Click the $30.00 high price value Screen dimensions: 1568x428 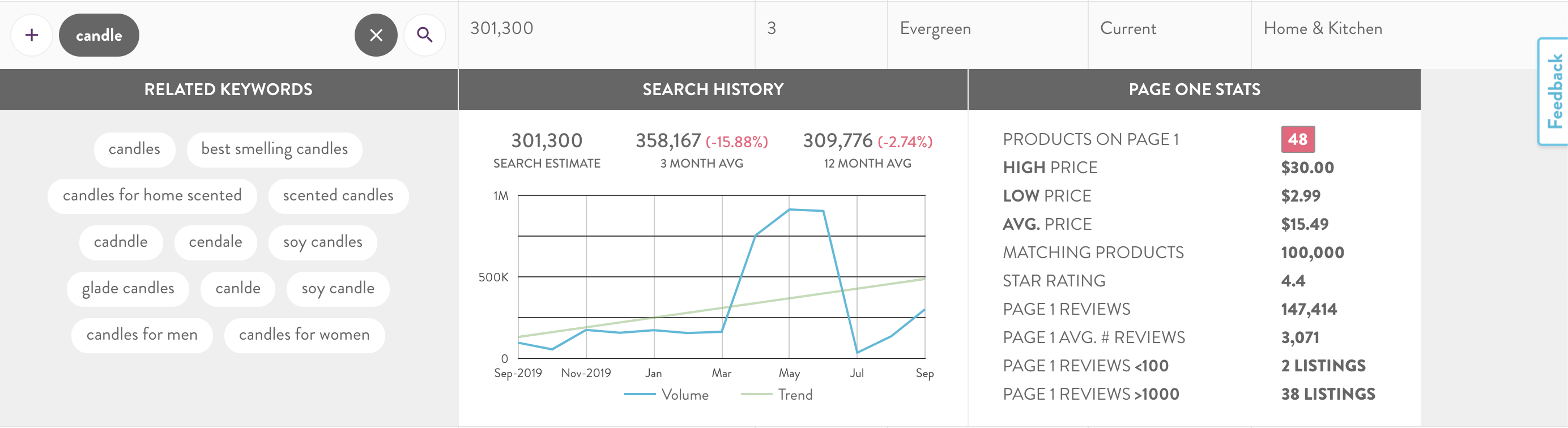[1307, 168]
